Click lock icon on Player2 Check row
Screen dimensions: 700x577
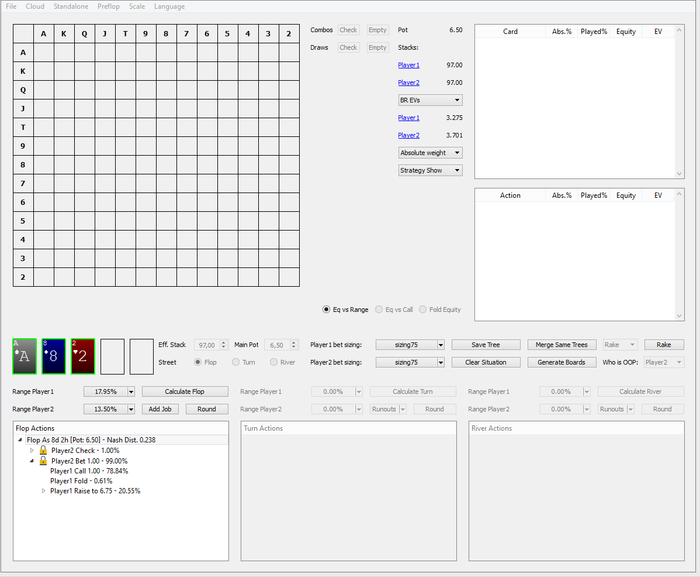click(43, 450)
